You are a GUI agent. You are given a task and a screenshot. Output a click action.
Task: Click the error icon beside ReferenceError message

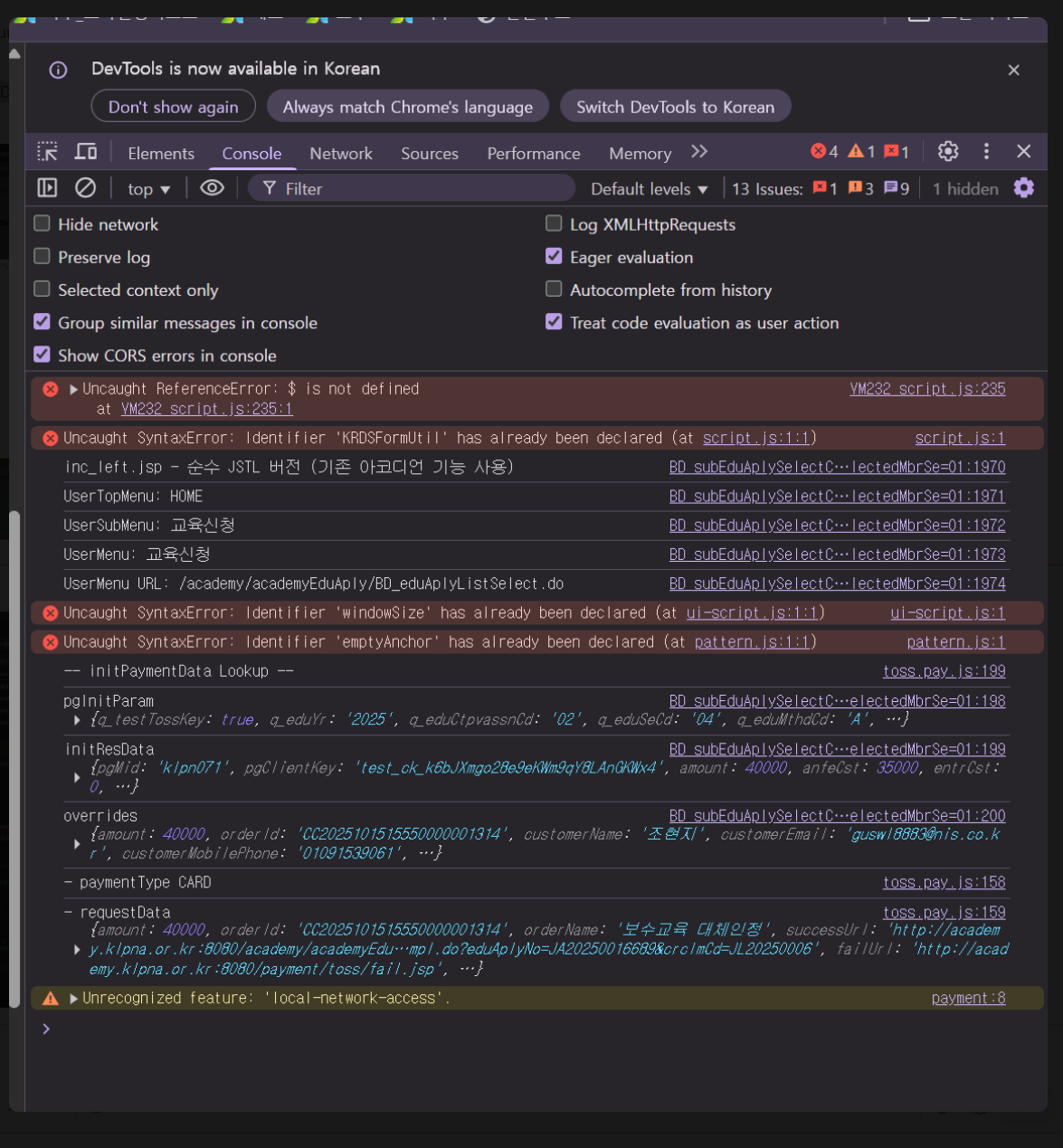(51, 389)
